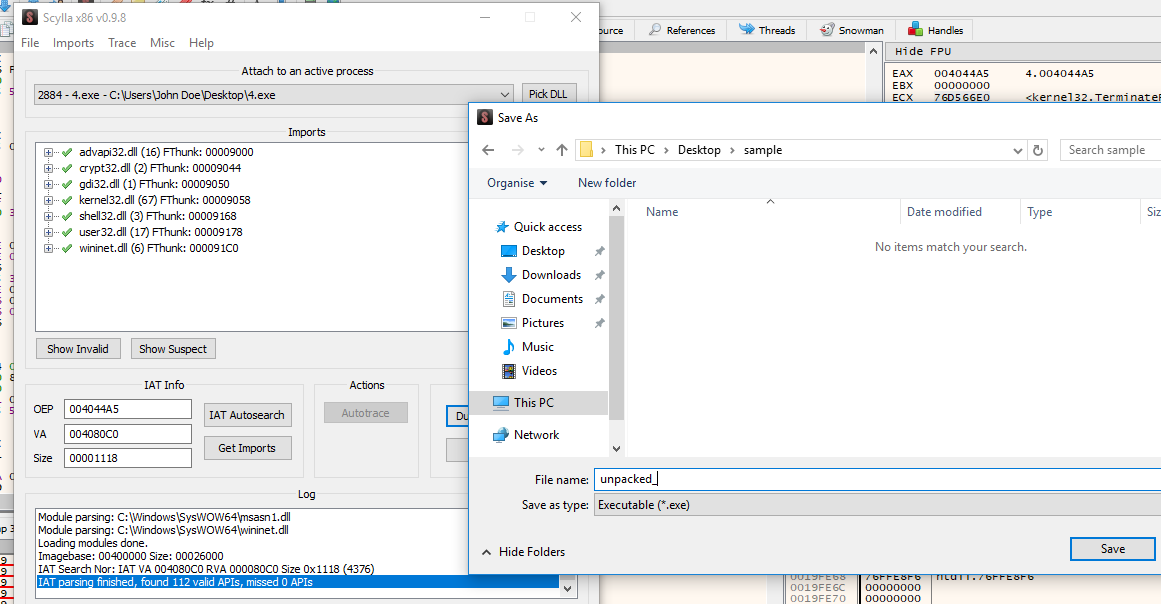The image size is (1161, 604).
Task: Click the Search sample box
Action: pos(1111,150)
